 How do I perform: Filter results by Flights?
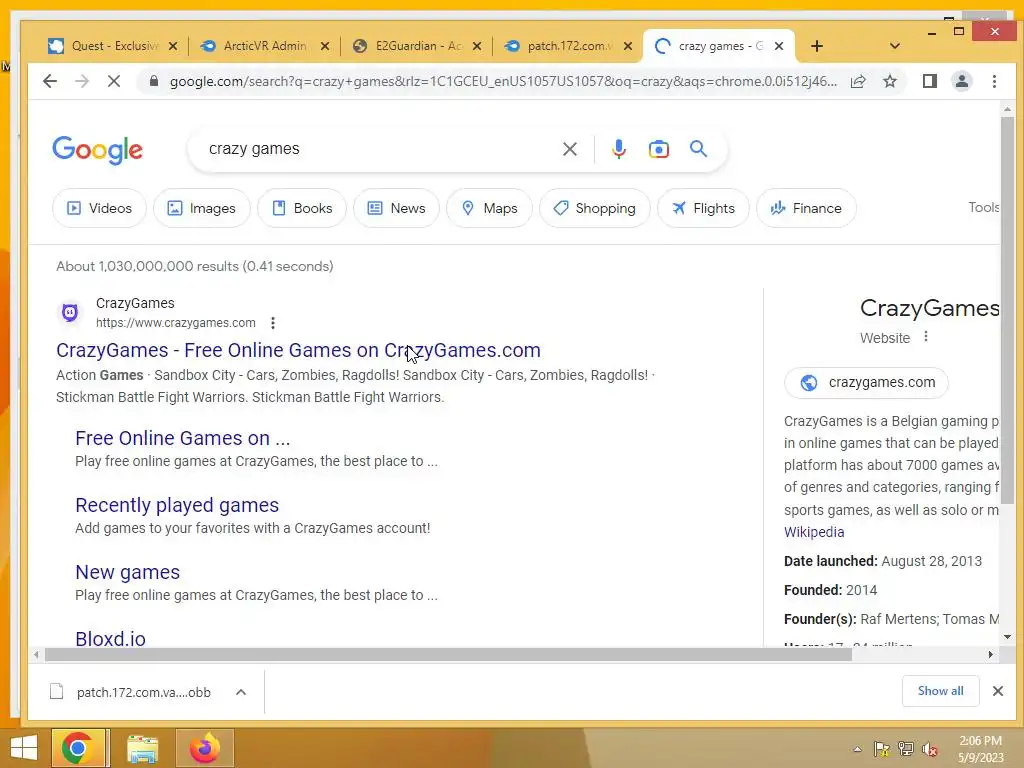pyautogui.click(x=703, y=208)
